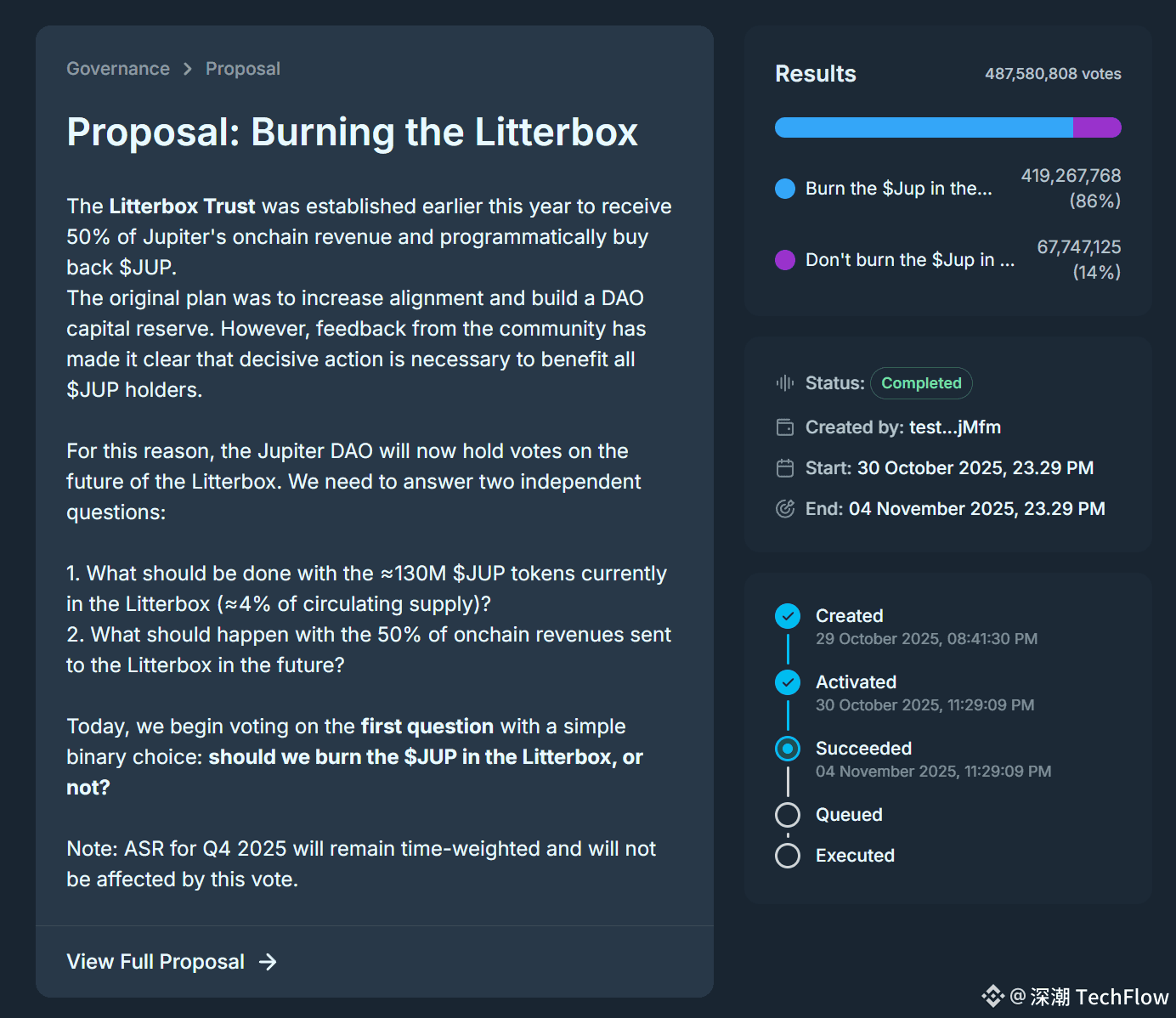
Task: Click the creator address test...jMfm
Action: (x=955, y=427)
